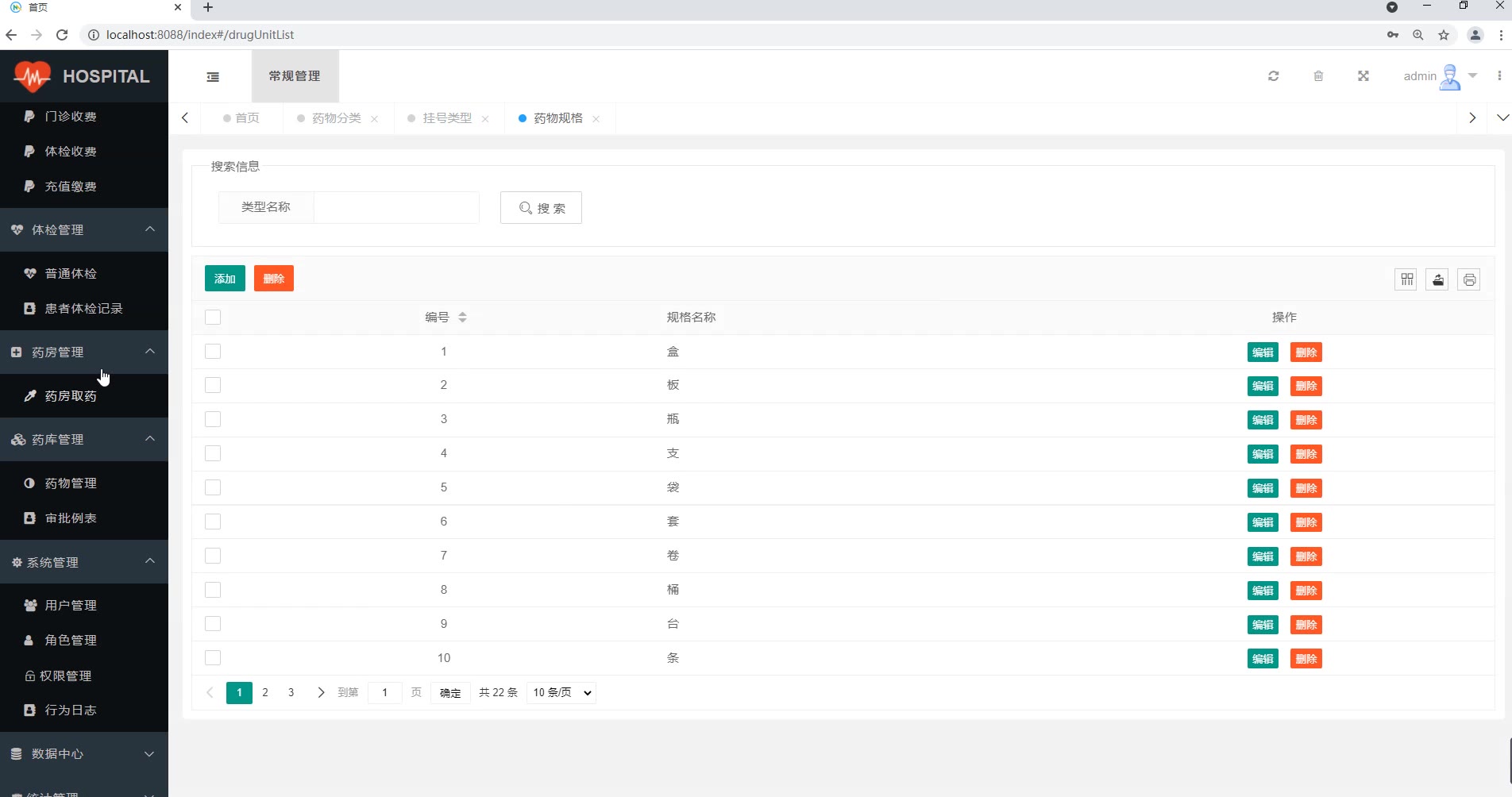Collapse the 药房管理 sidebar group
The image size is (1512, 797).
(84, 352)
